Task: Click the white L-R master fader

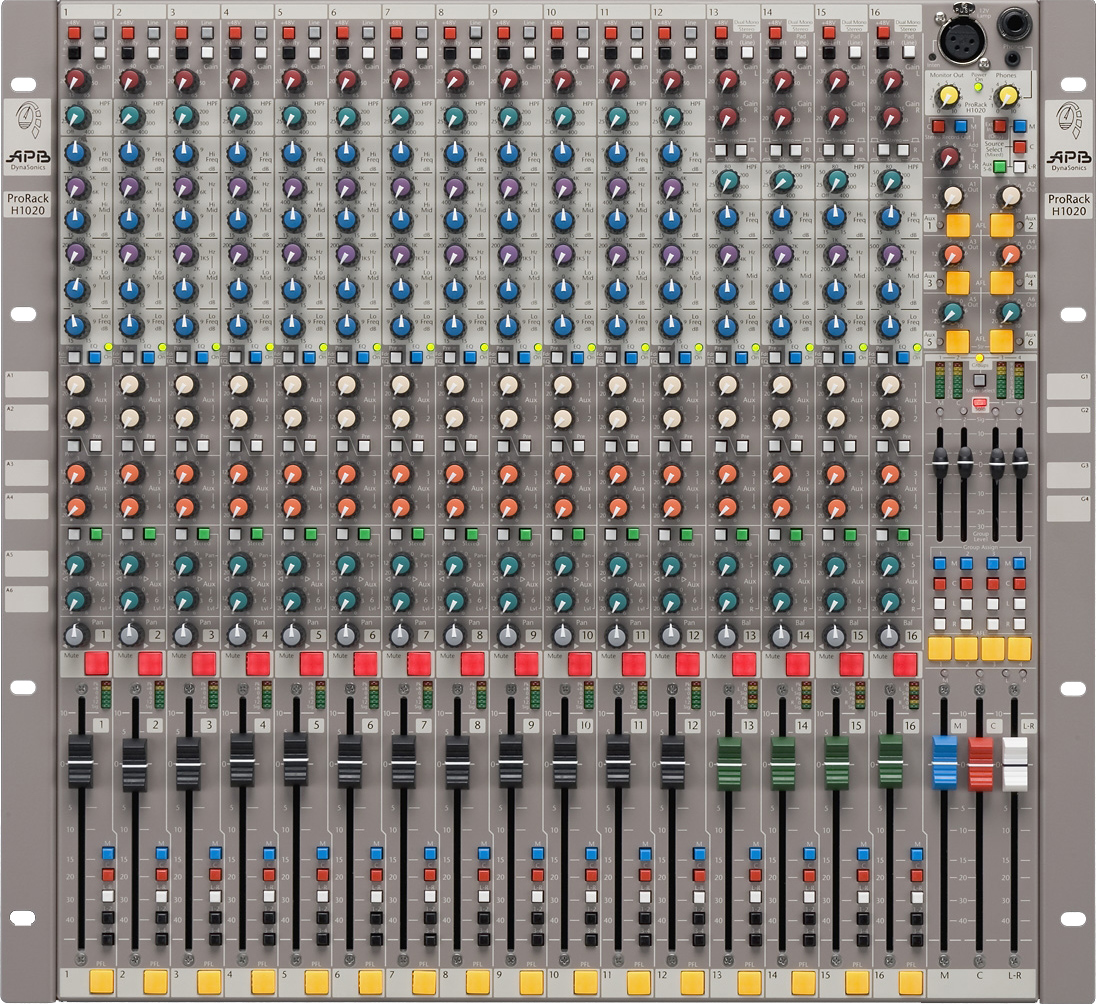Action: [x=1016, y=764]
